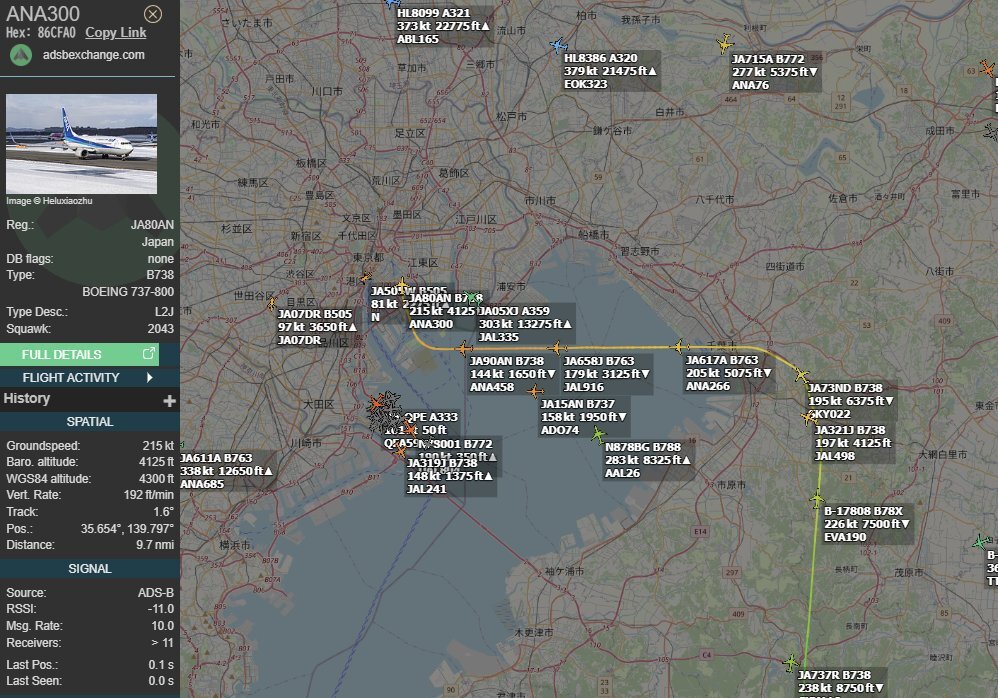Click the JA05XJ A359 JAL335 label

point(526,324)
